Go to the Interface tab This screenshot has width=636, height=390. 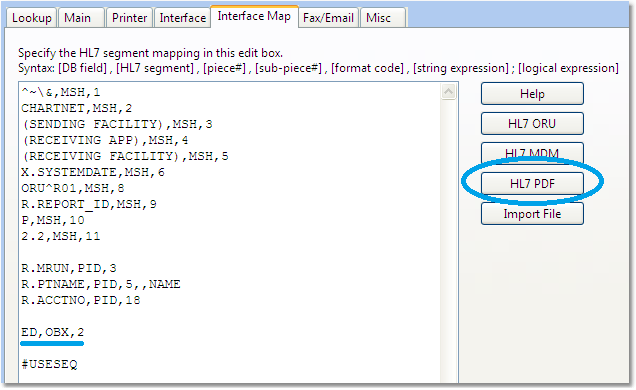[x=183, y=18]
